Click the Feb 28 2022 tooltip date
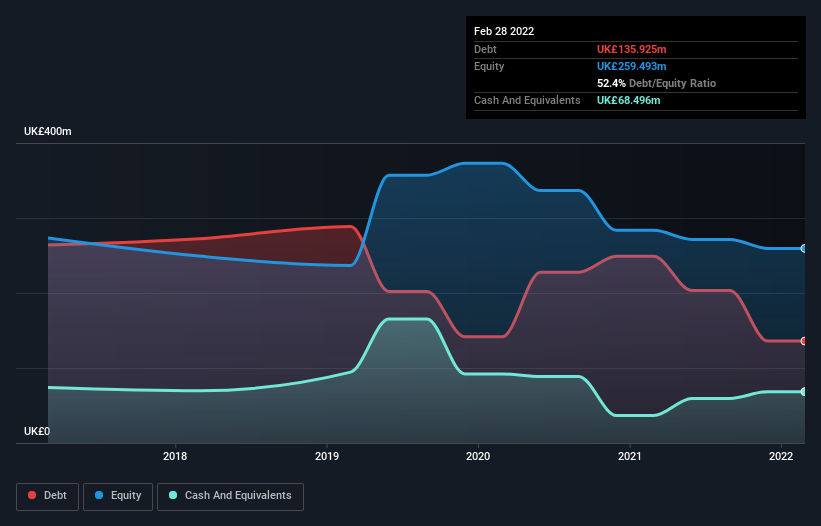821x526 pixels. (504, 31)
